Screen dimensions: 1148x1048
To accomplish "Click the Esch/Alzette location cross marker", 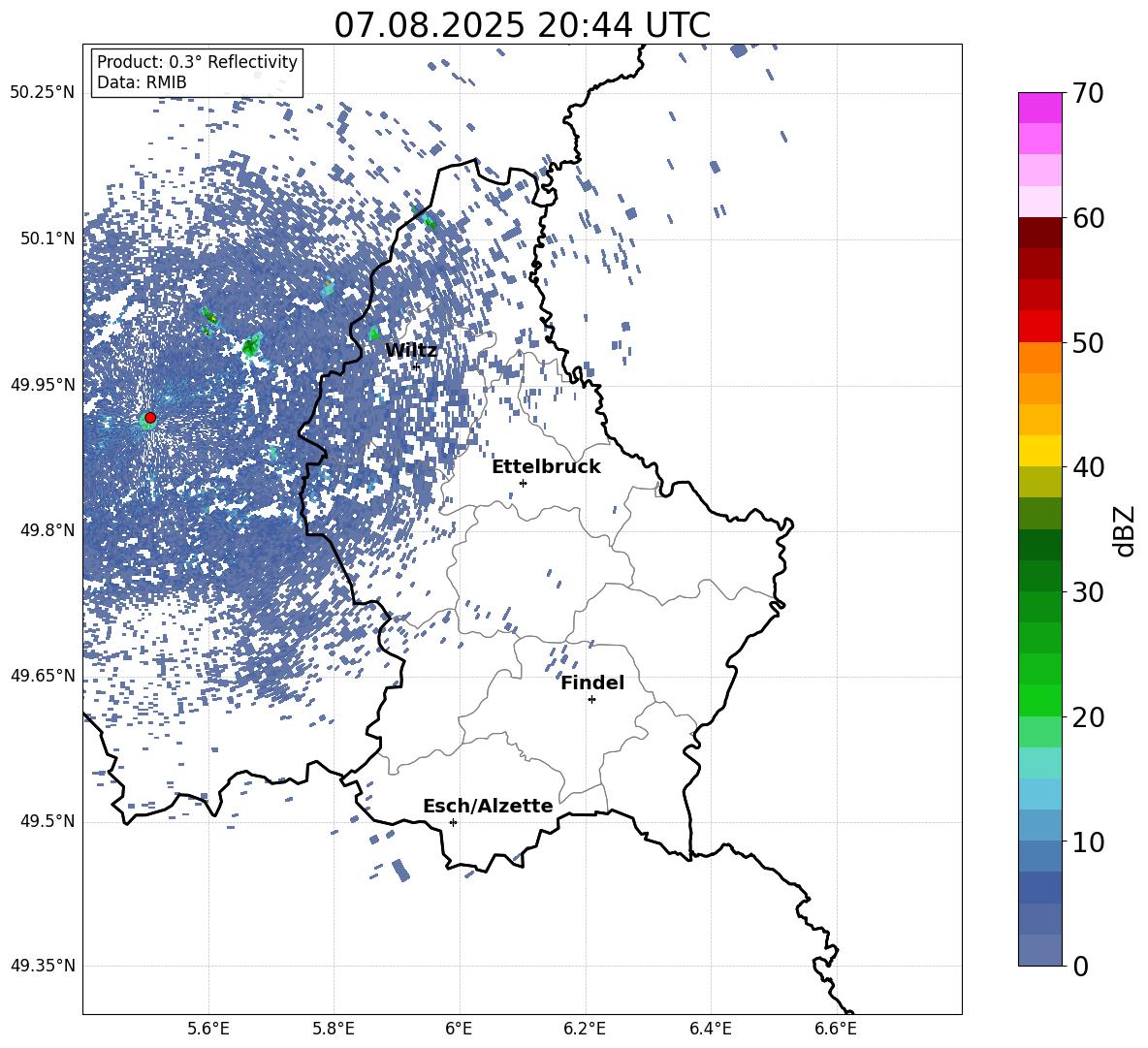I will click(453, 822).
